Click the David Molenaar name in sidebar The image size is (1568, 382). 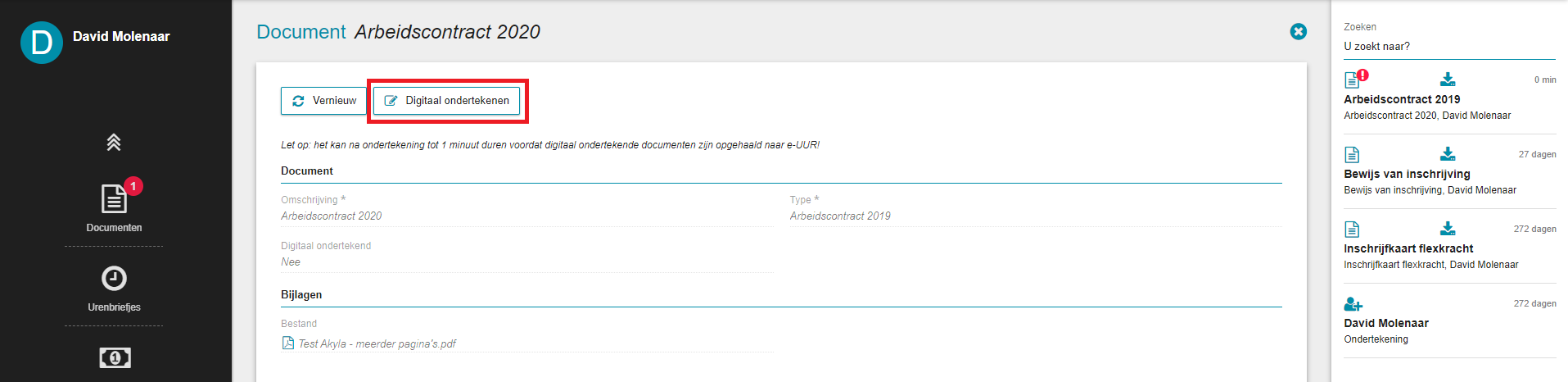coord(121,36)
